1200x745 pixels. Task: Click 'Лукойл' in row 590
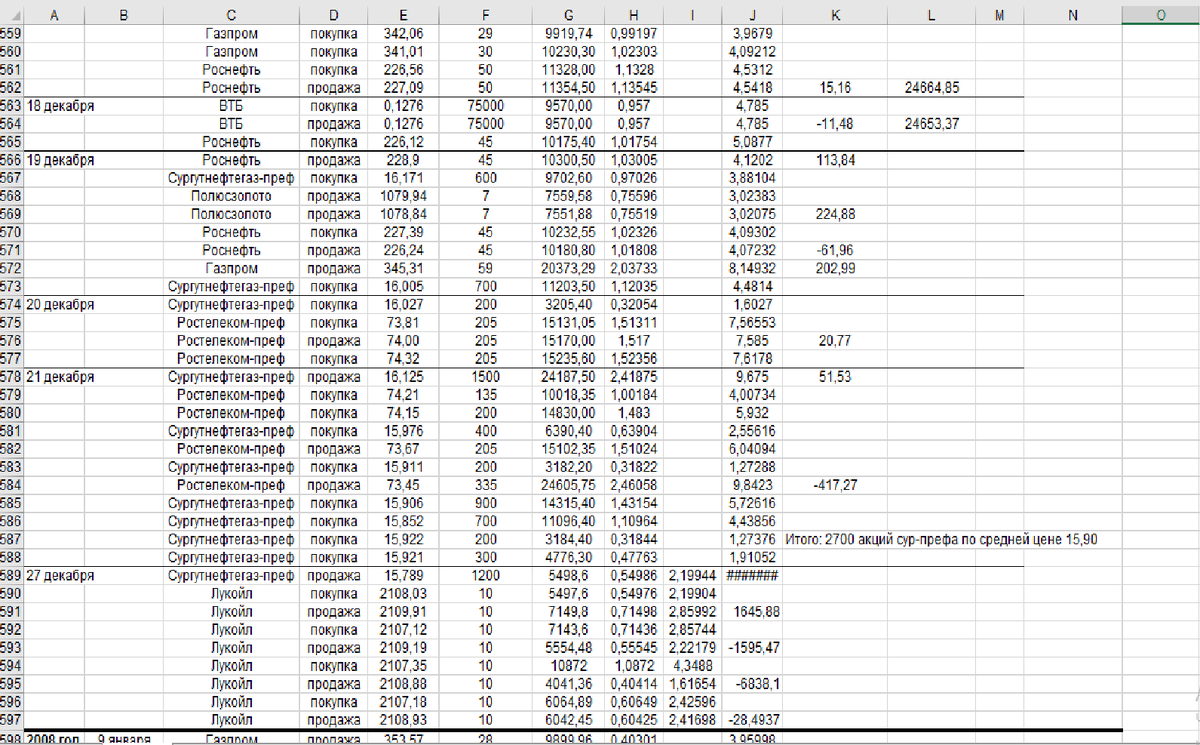click(x=231, y=593)
